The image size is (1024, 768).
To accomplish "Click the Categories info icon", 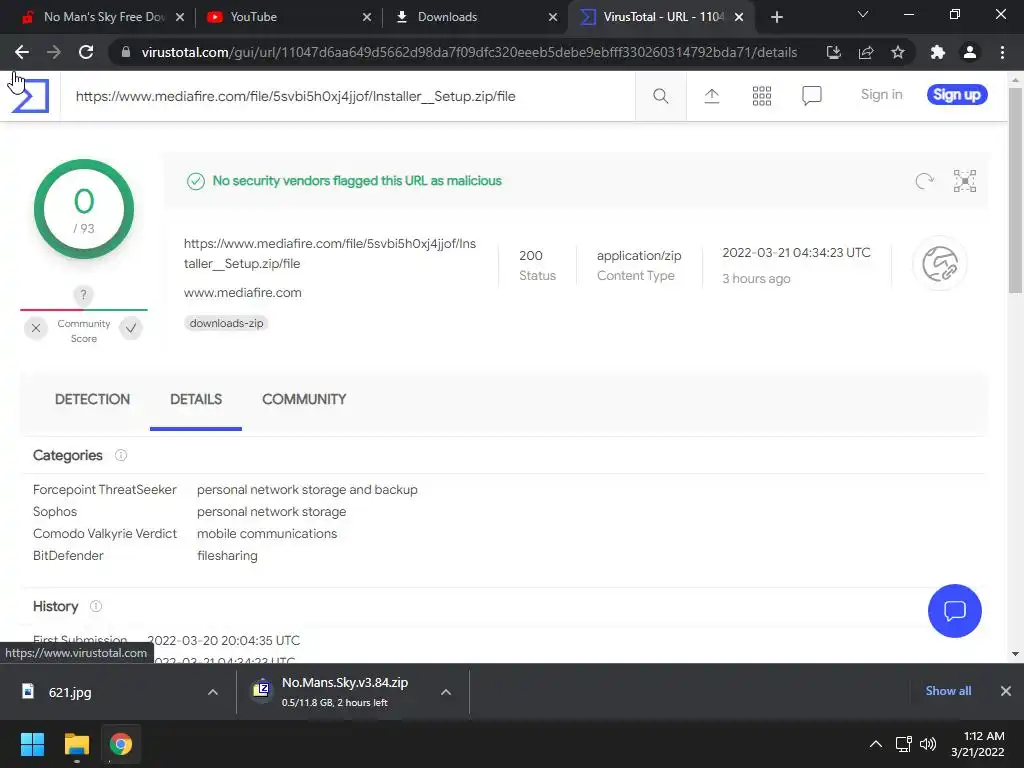I will pos(121,455).
